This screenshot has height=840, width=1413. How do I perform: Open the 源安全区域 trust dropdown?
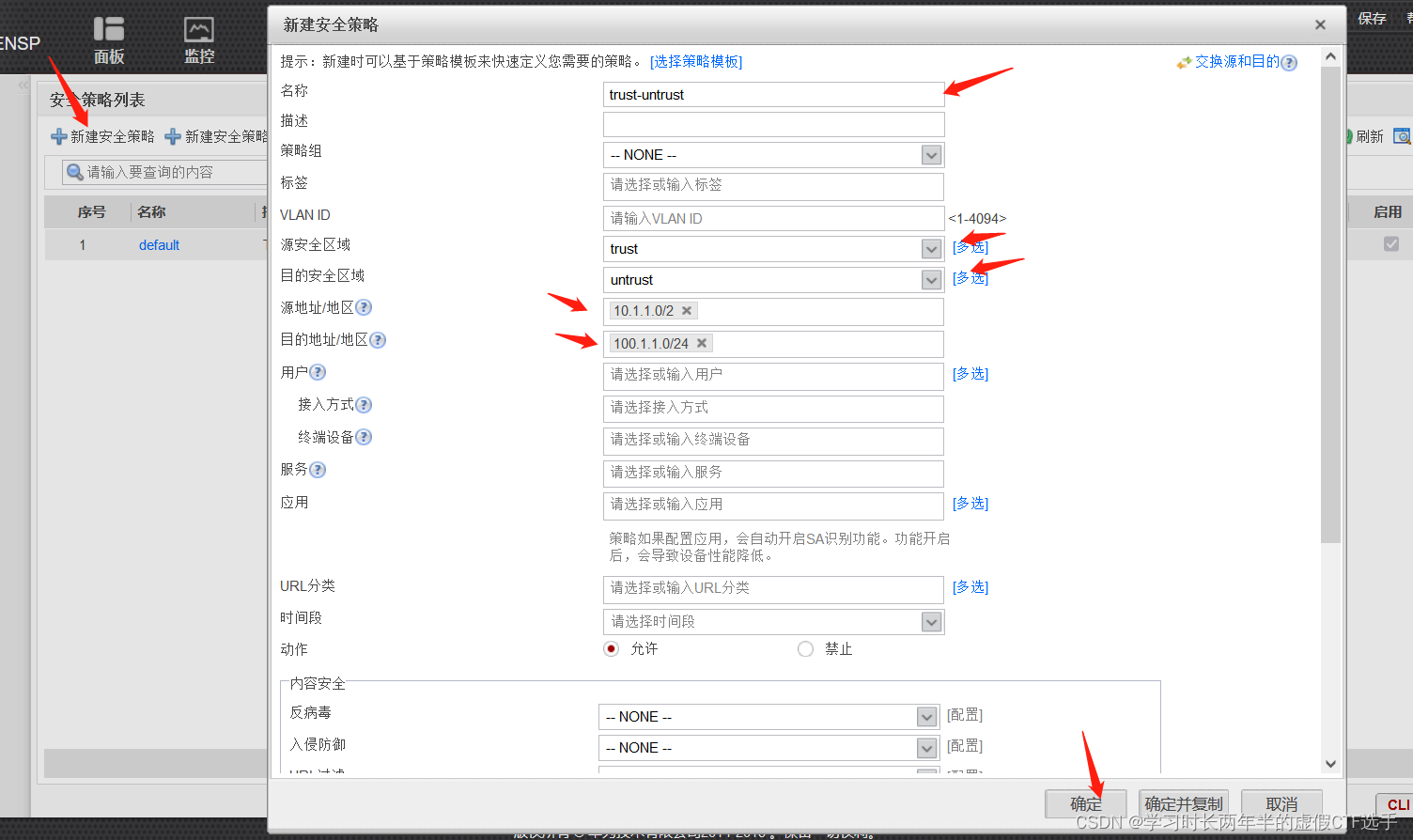[773, 249]
